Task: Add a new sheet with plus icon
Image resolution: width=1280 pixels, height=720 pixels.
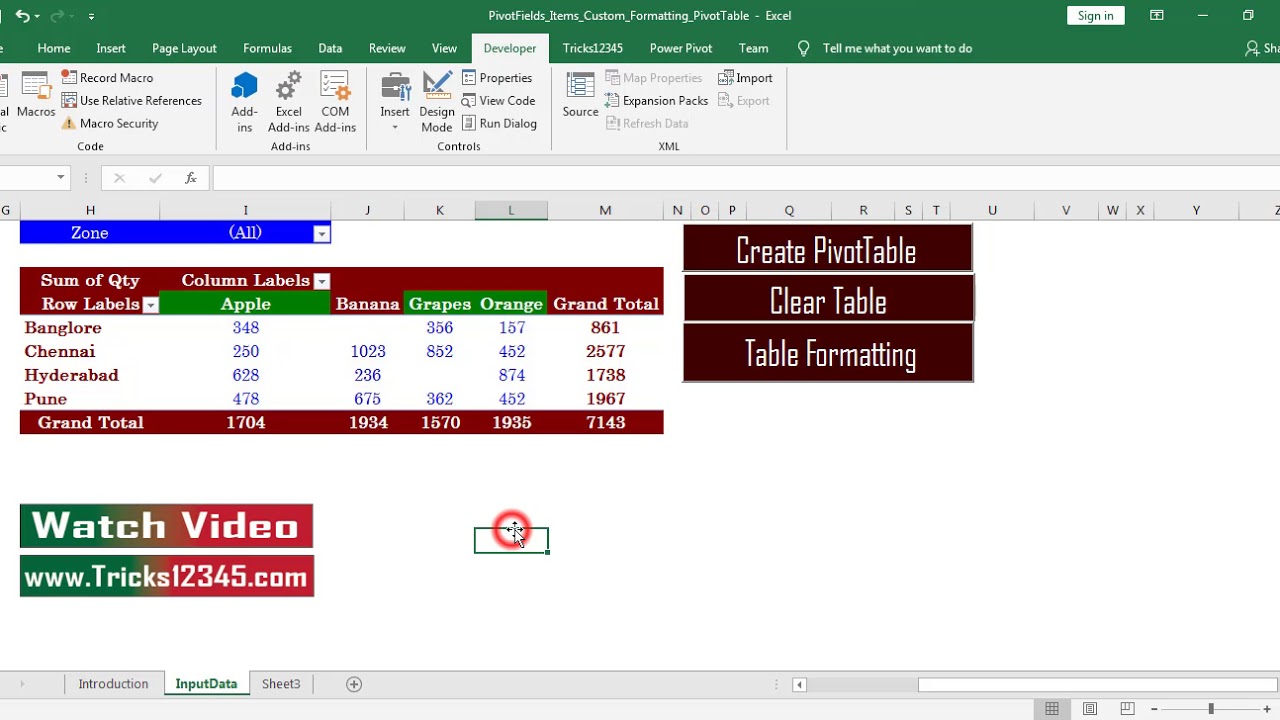Action: click(353, 684)
